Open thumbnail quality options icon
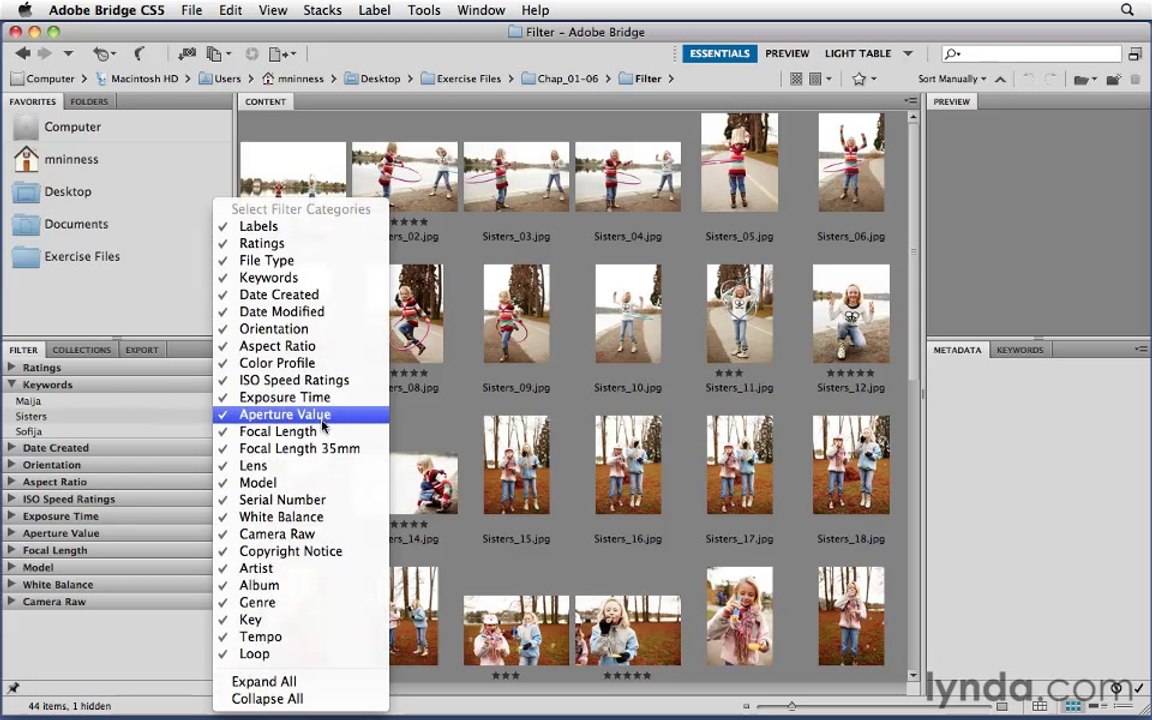The height and width of the screenshot is (720, 1152). (819, 79)
